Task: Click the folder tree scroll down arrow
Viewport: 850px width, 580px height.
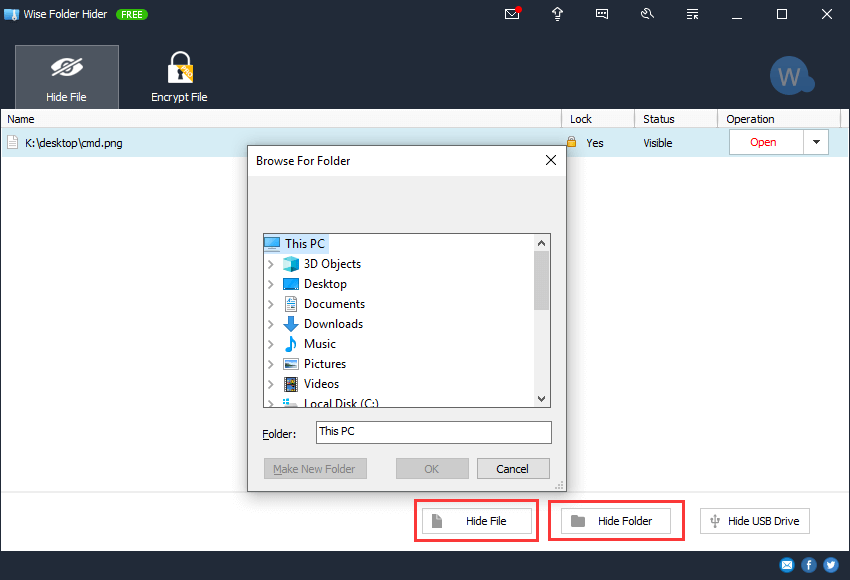Action: (541, 399)
